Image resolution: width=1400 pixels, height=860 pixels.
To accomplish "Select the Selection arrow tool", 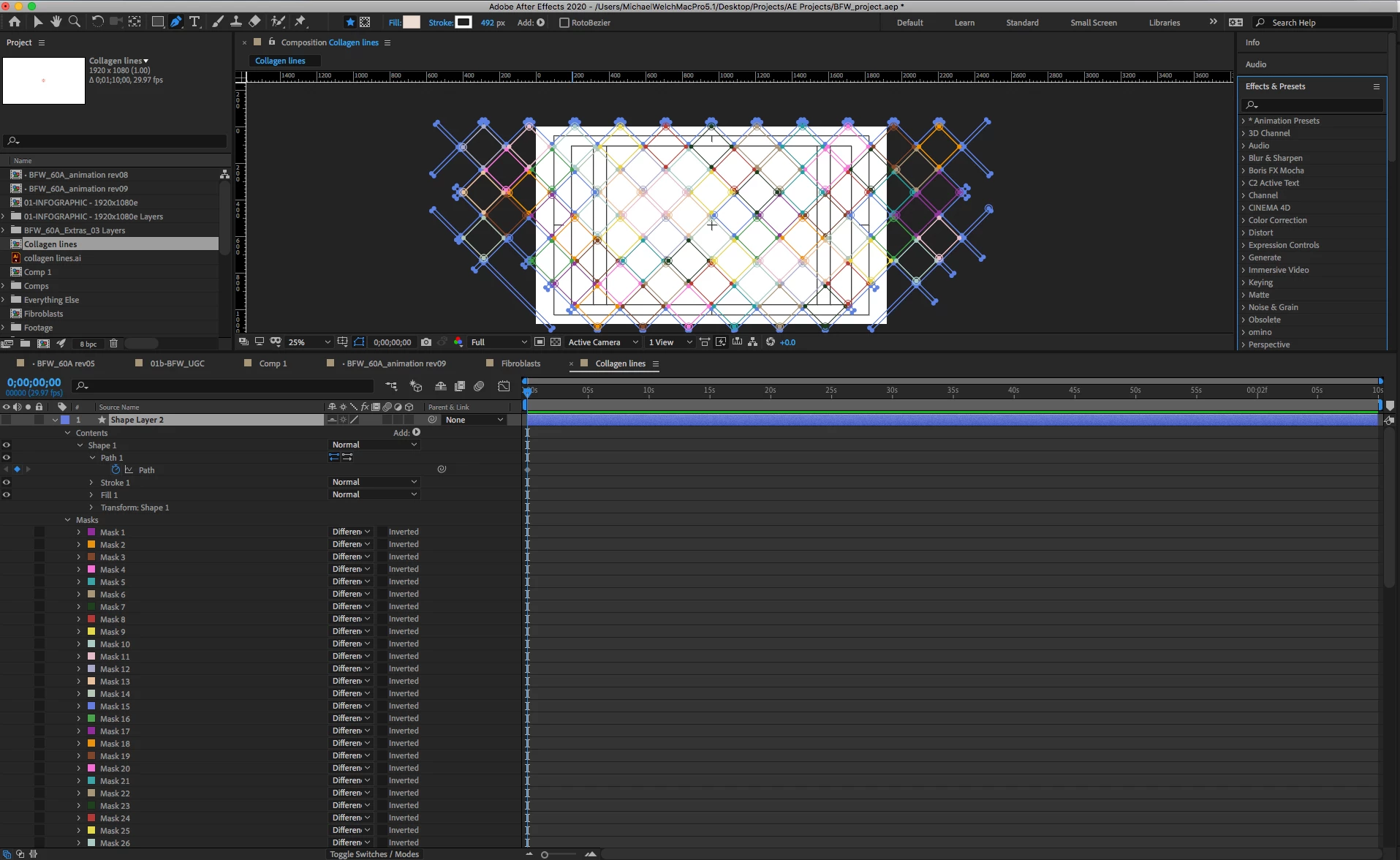I will 38,22.
